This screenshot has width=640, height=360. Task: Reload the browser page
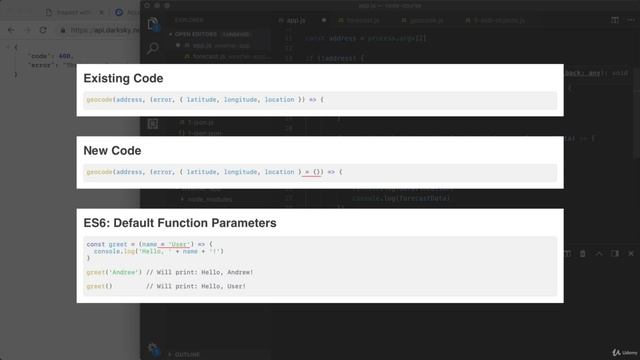(x=43, y=30)
